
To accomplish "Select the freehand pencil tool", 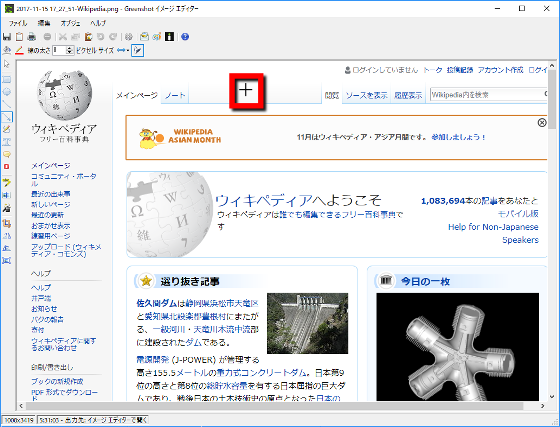I will [7, 129].
